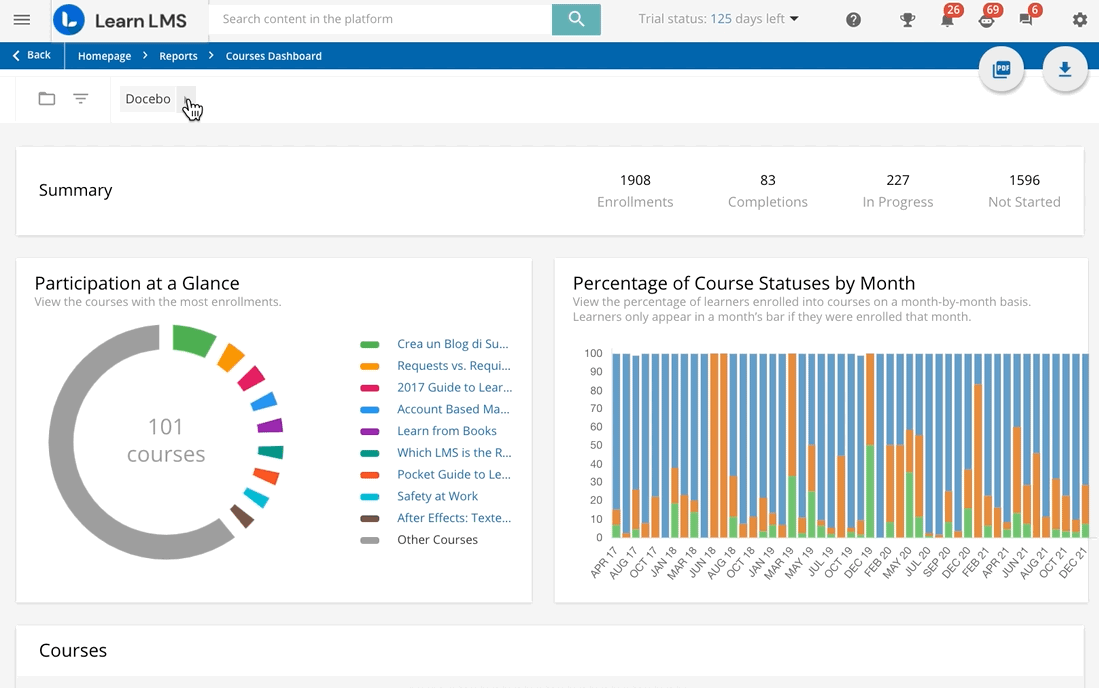1099x688 pixels.
Task: Navigate to Reports in the breadcrumb
Action: (x=178, y=56)
